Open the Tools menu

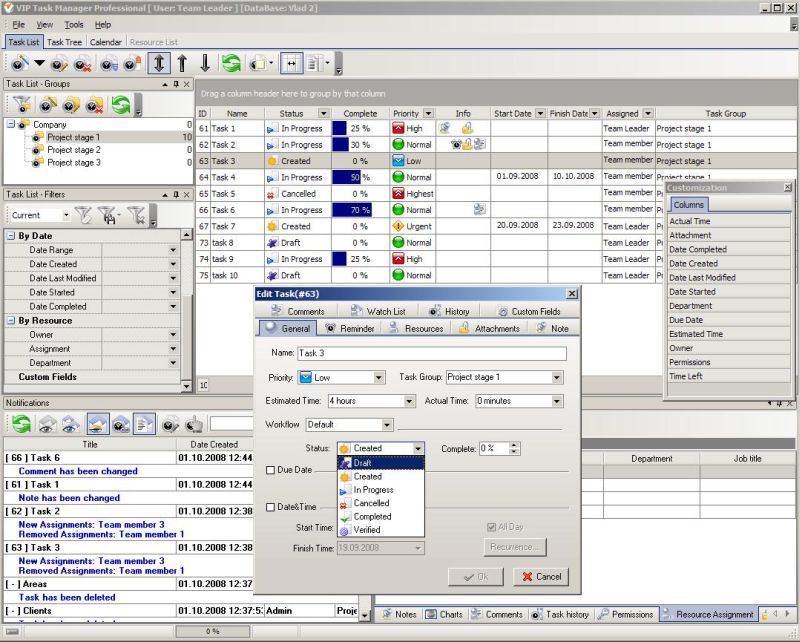tap(74, 24)
